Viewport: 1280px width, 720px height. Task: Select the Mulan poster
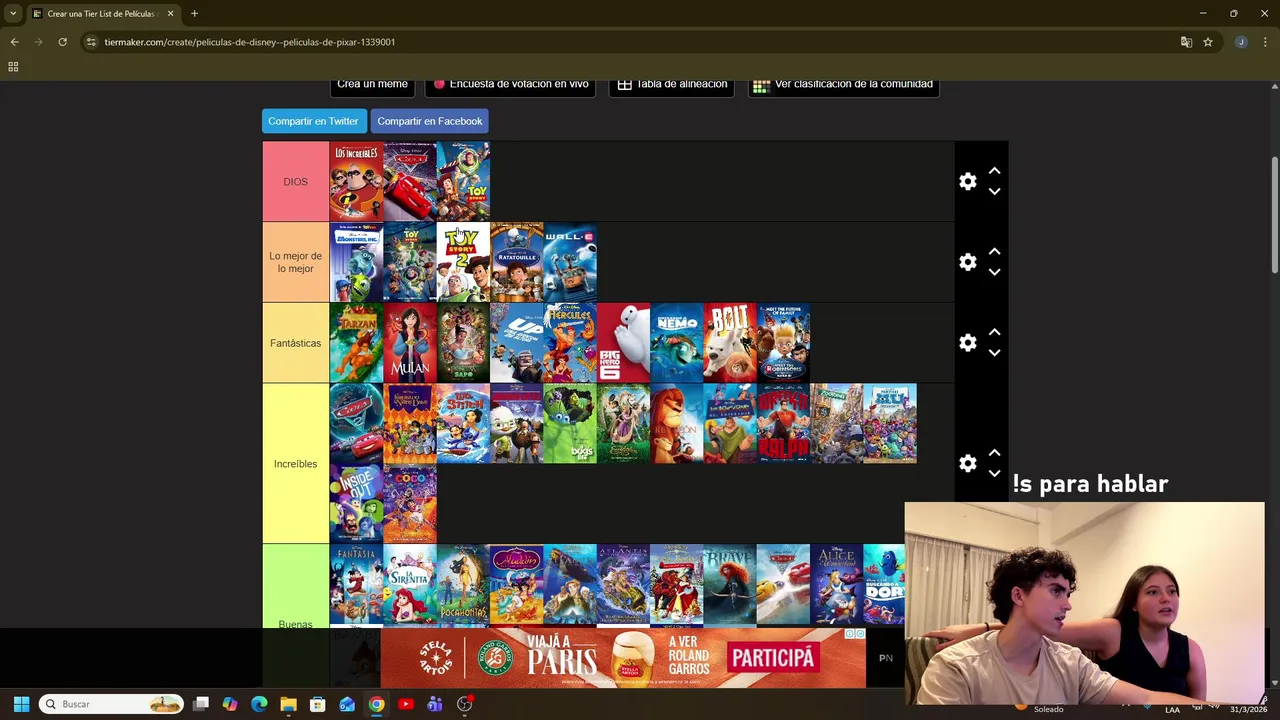(410, 343)
